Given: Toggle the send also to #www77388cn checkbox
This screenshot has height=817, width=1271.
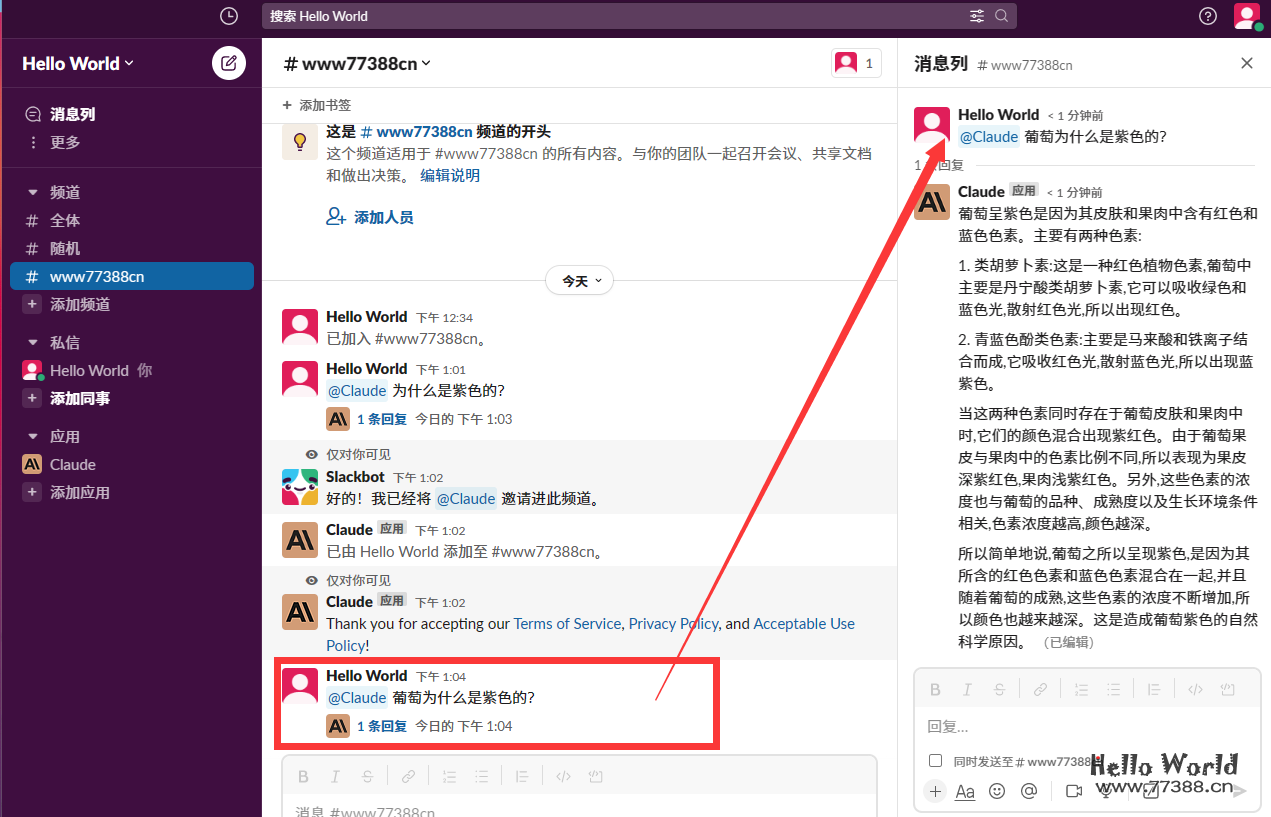Looking at the screenshot, I should (935, 760).
